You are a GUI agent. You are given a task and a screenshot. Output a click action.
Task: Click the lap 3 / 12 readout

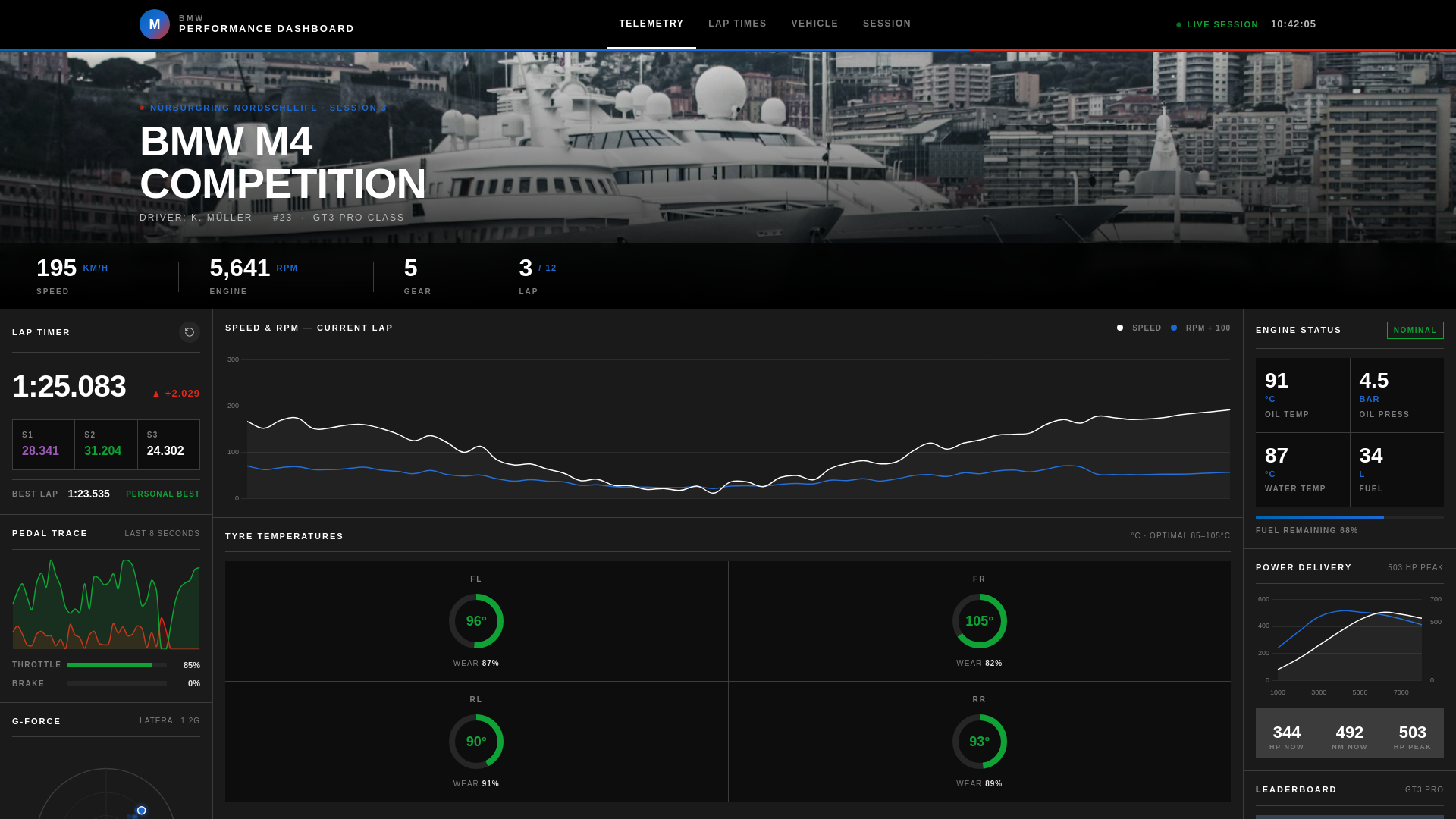pos(538,276)
